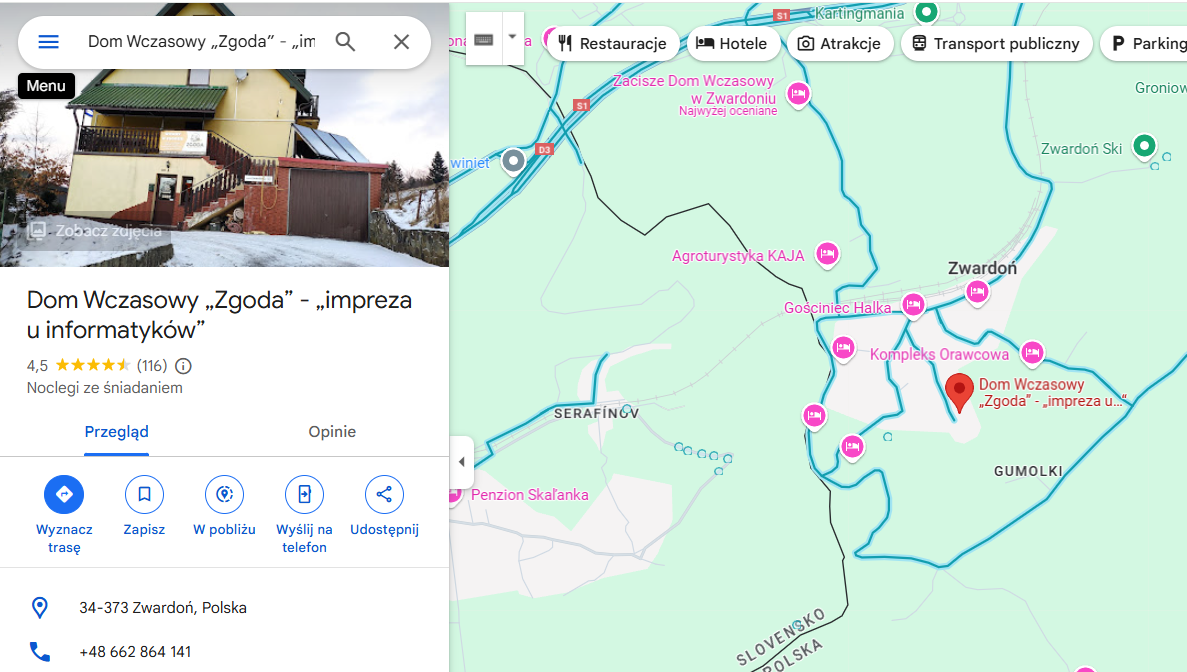The image size is (1187, 672).
Task: Clear search with the X icon
Action: click(401, 42)
